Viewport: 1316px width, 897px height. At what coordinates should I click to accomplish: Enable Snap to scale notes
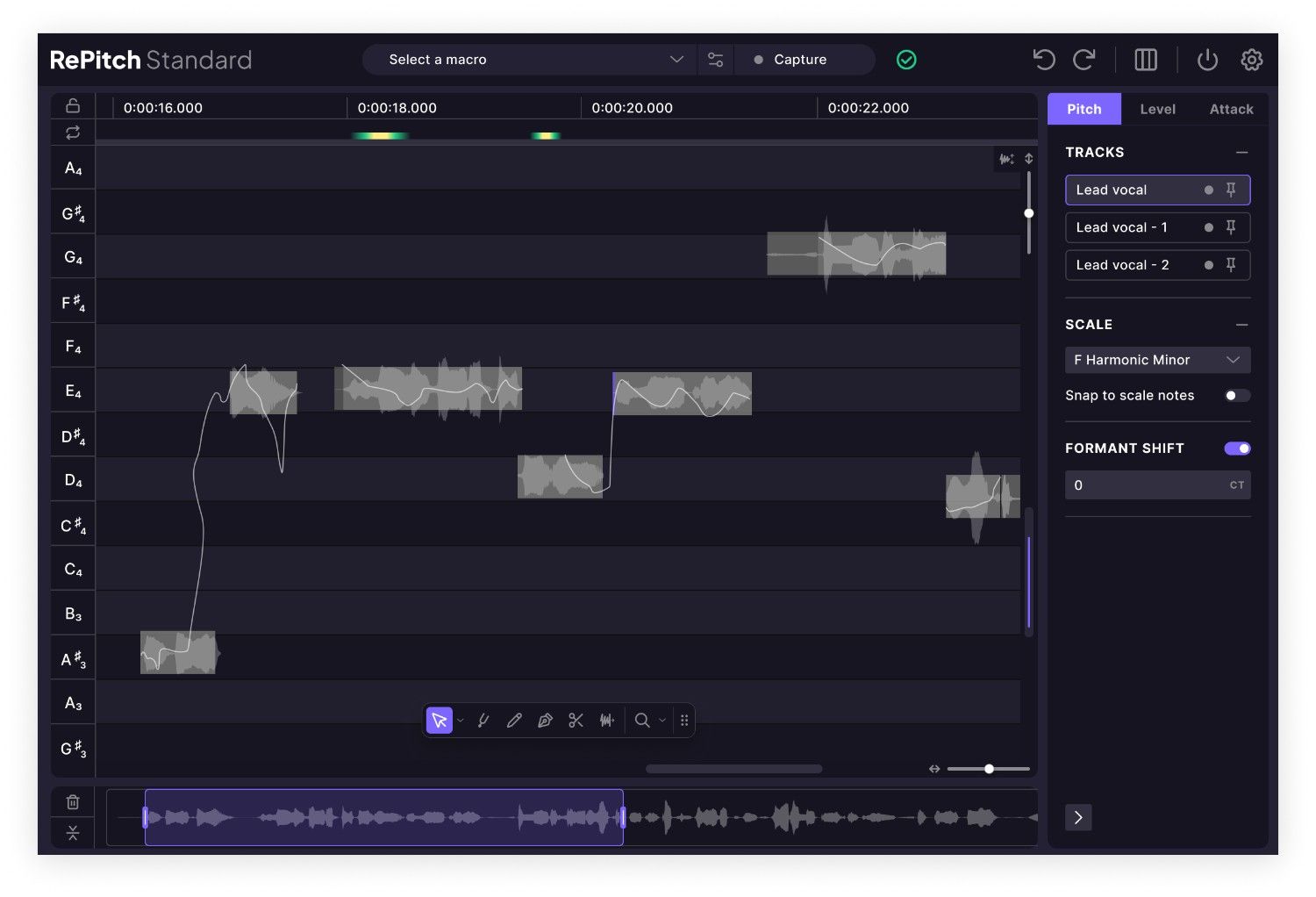(x=1237, y=395)
